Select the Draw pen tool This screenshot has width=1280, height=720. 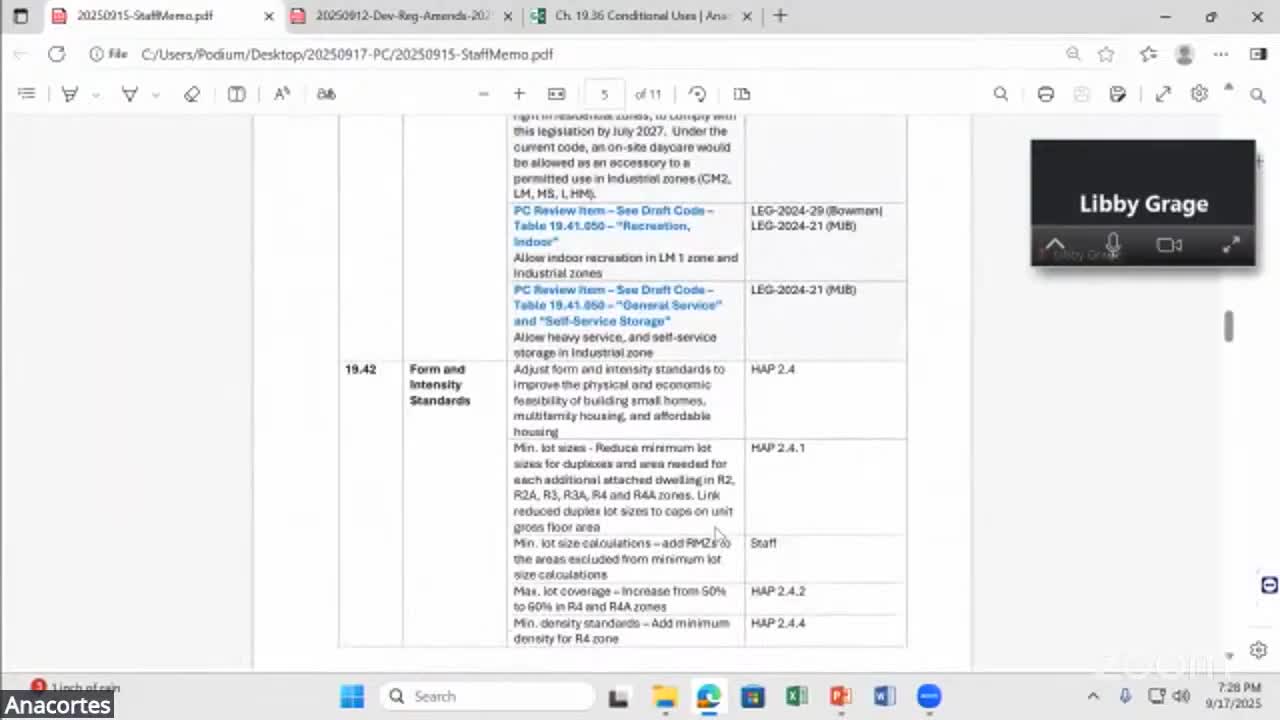coord(70,94)
